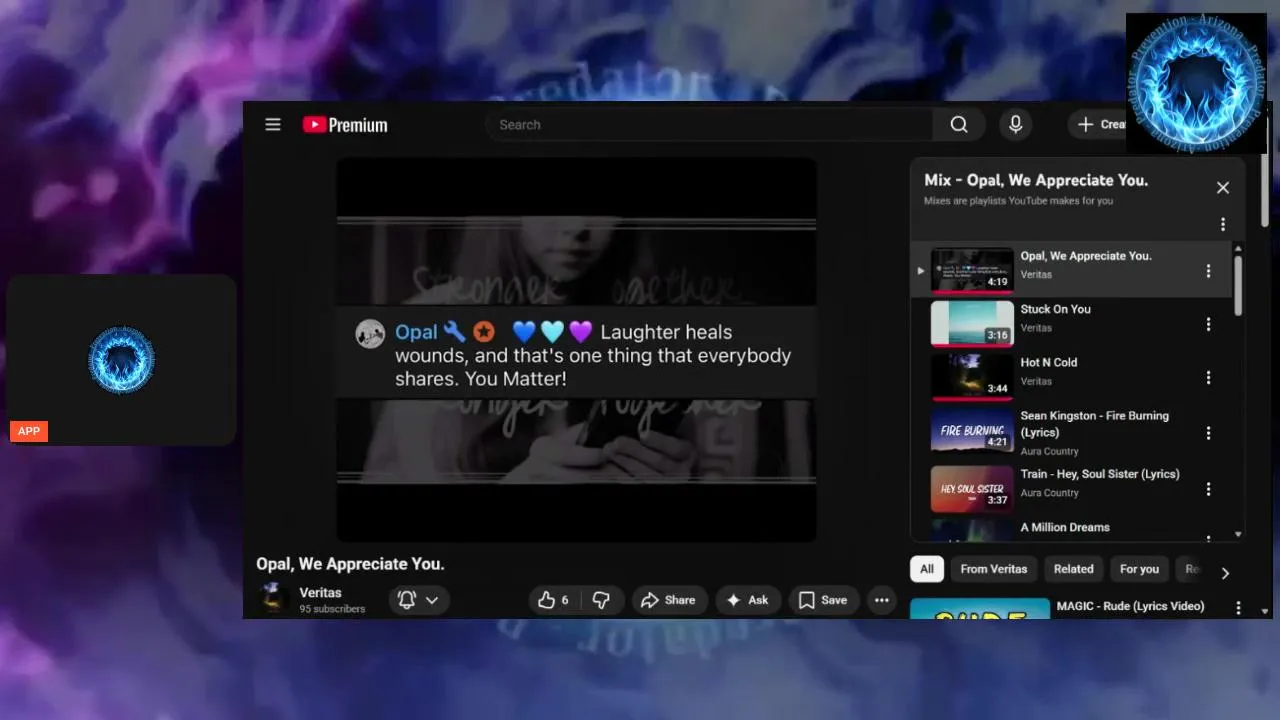Image resolution: width=1280 pixels, height=720 pixels.
Task: Select Stuck On You title text
Action: pyautogui.click(x=1055, y=310)
